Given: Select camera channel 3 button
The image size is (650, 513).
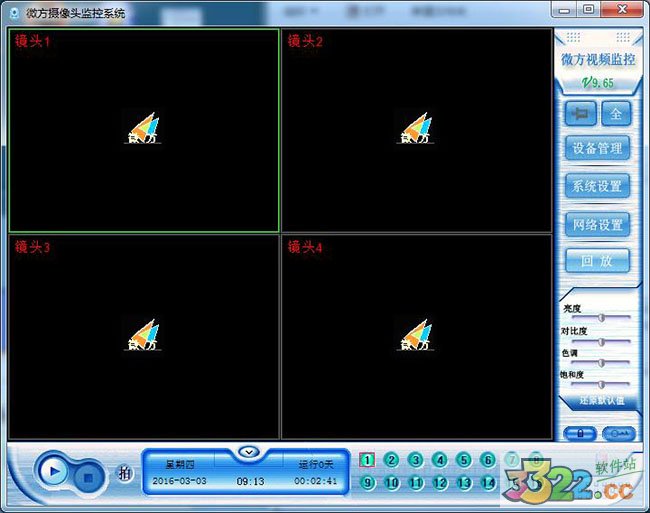Looking at the screenshot, I should click(x=415, y=460).
